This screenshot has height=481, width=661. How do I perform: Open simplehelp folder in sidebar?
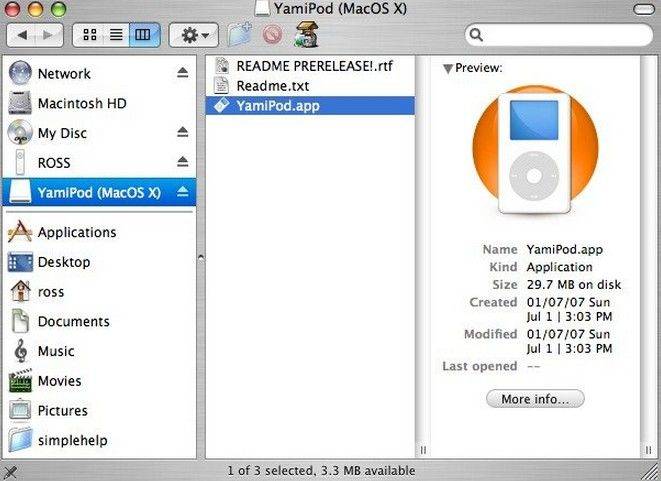point(99,440)
